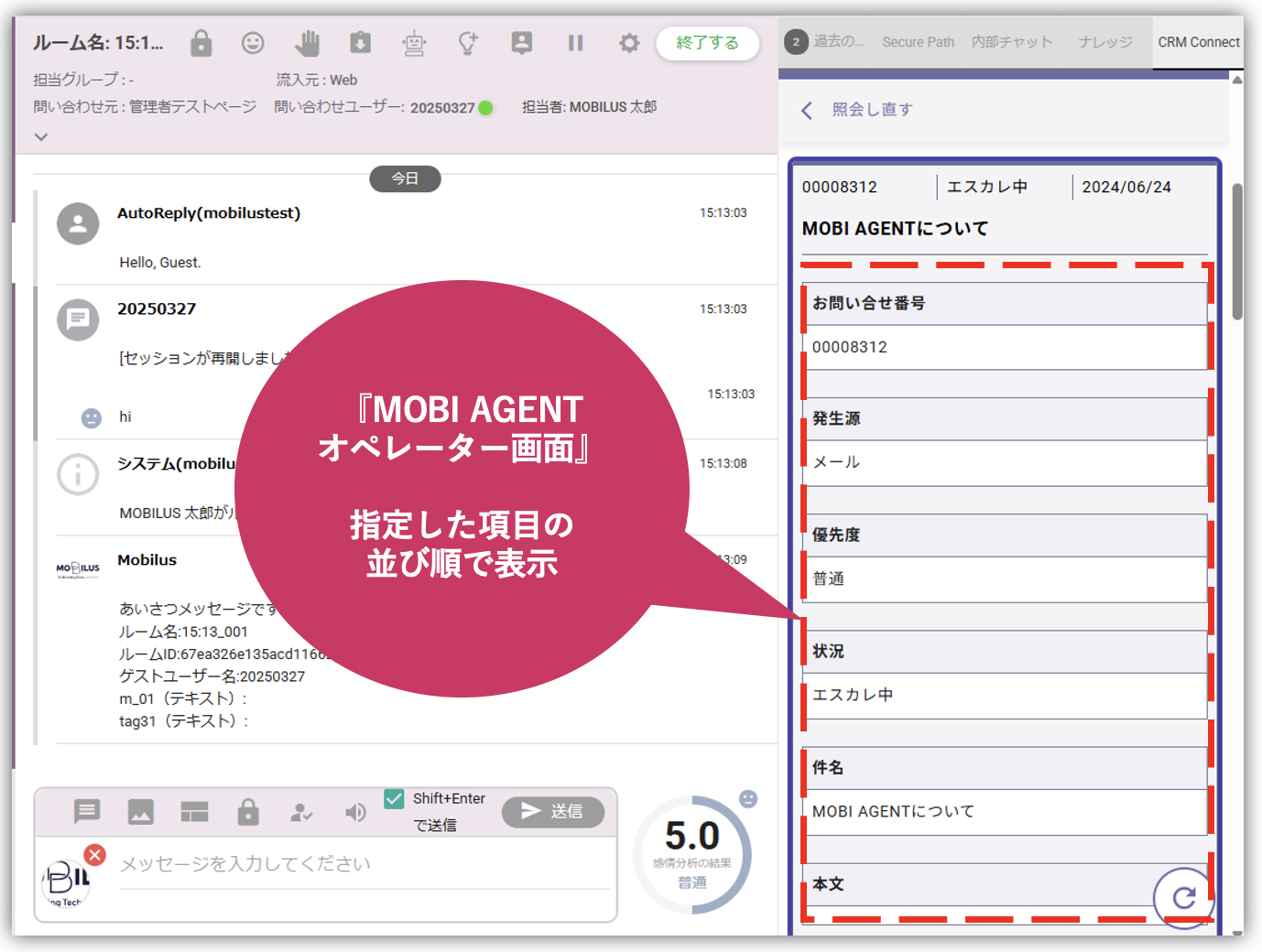
Task: Click the 5.0 sentiment analysis gauge
Action: point(692,854)
